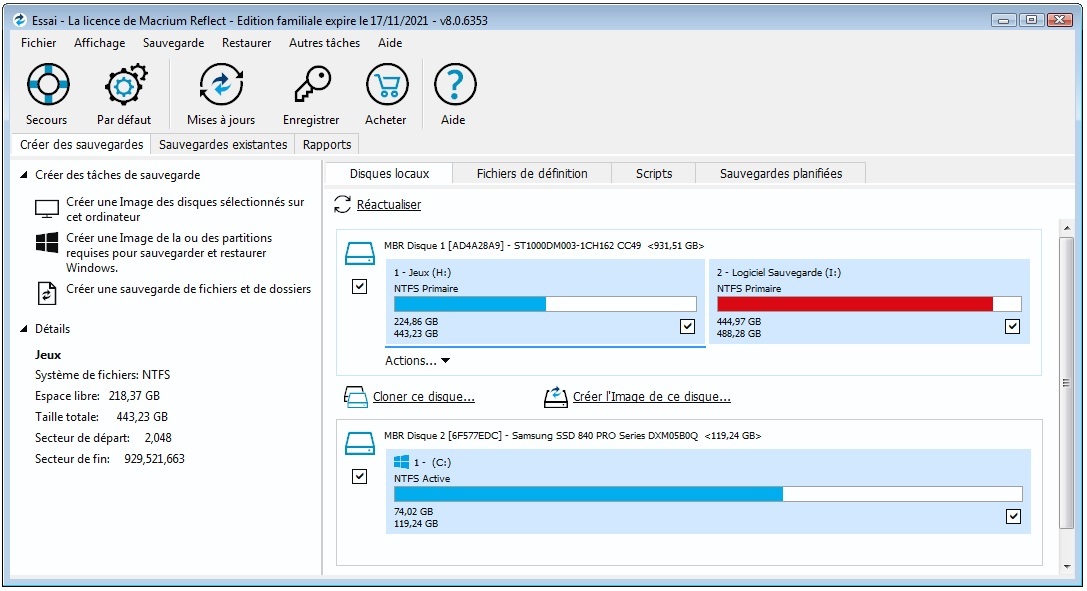
Task: Click the (C:) partition usage bar
Action: [708, 494]
